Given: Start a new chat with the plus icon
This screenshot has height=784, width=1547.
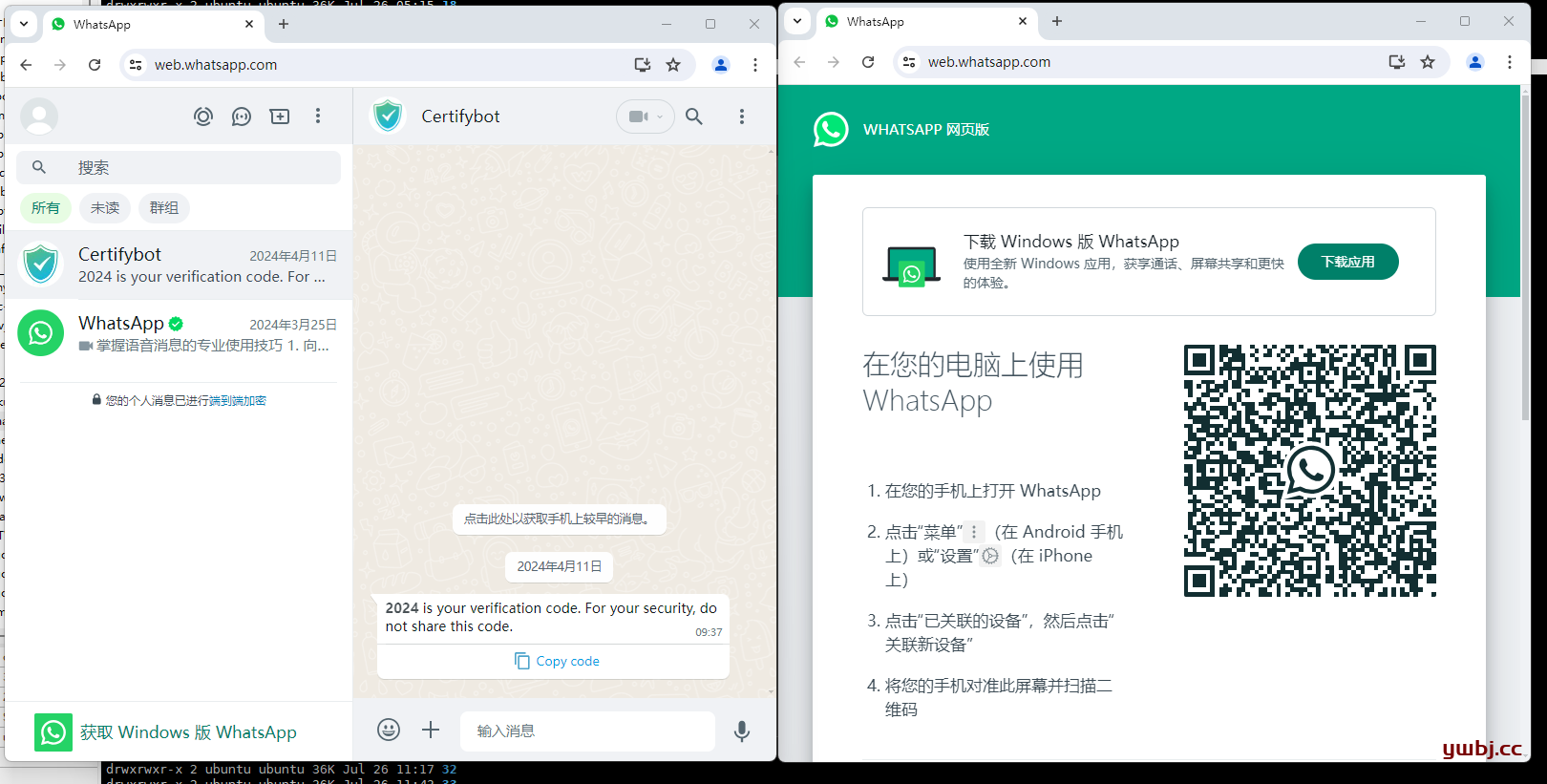Looking at the screenshot, I should 280,117.
